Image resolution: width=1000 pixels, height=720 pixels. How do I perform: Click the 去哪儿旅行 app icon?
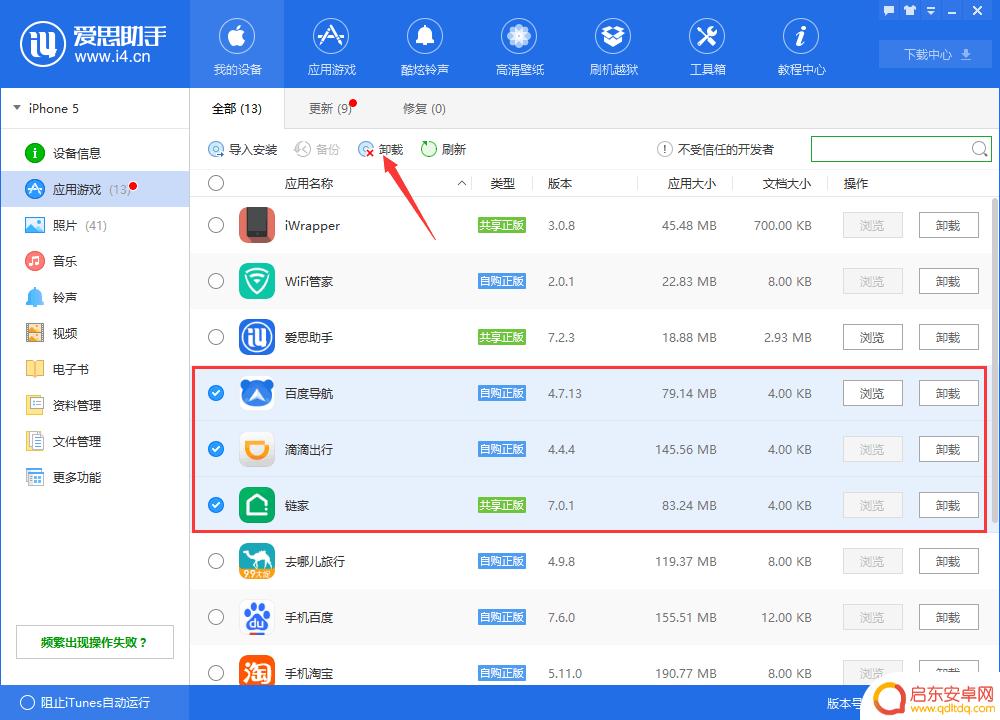click(x=257, y=561)
